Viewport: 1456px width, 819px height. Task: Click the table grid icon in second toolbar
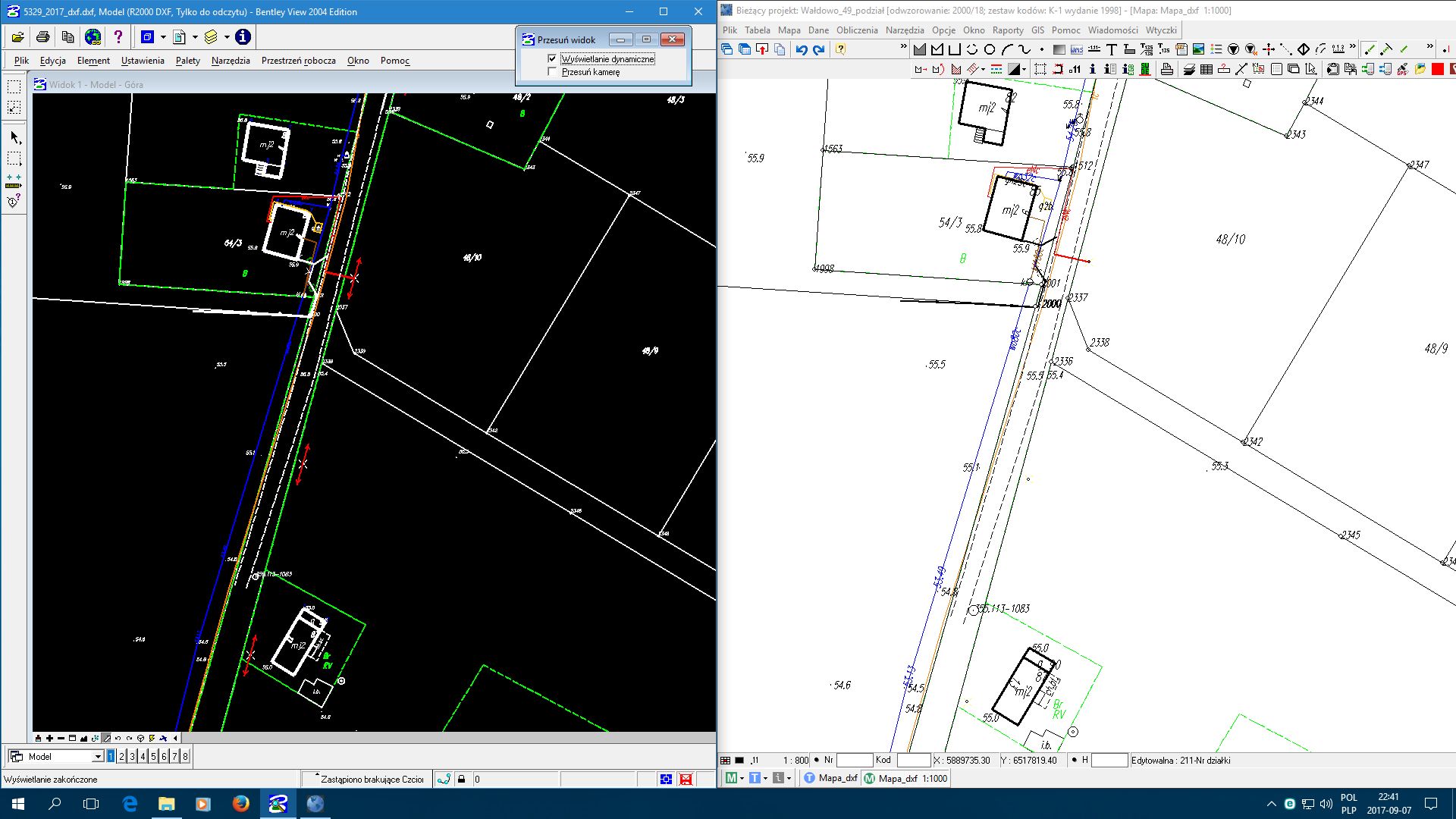(x=1207, y=69)
